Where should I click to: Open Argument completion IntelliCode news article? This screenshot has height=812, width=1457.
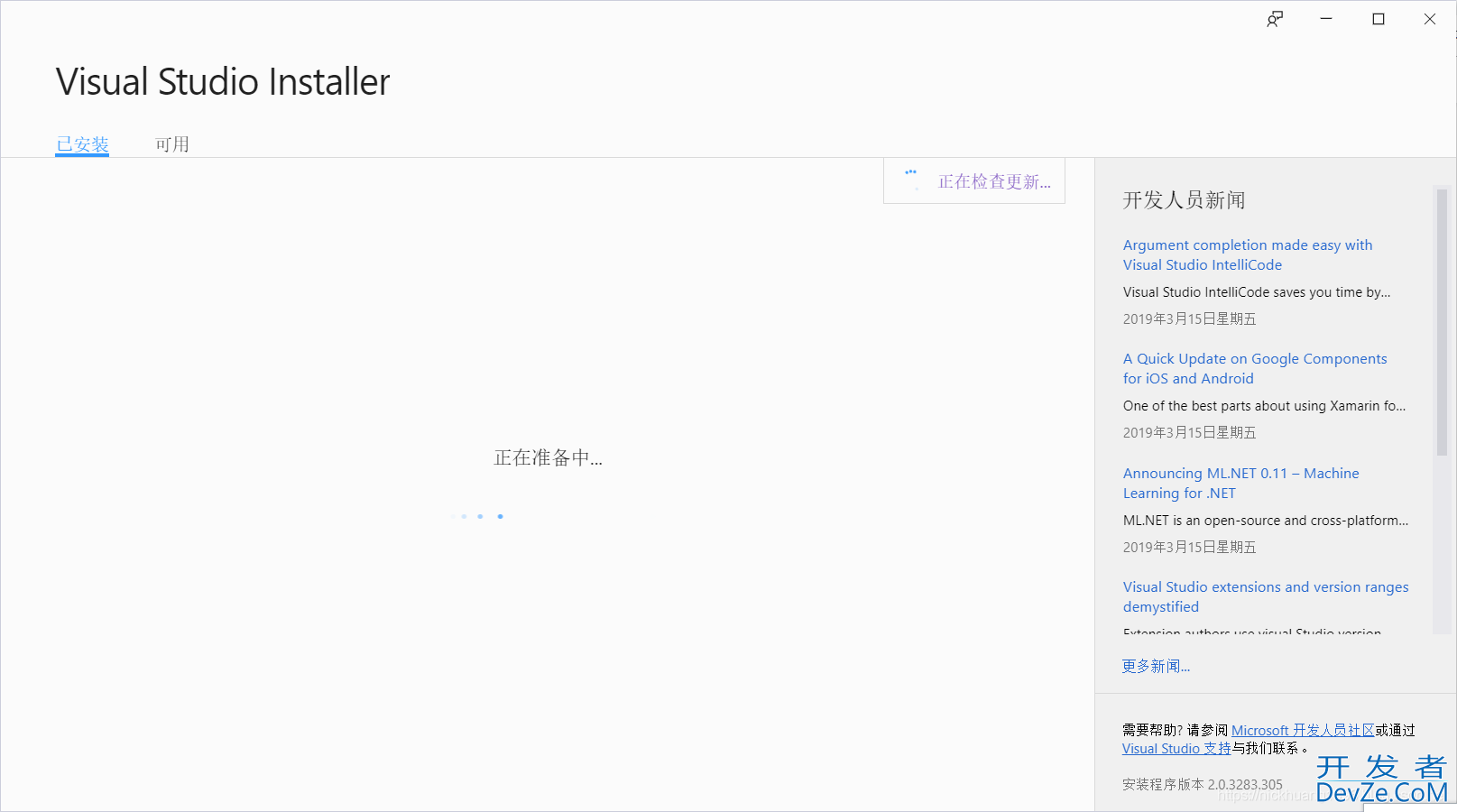tap(1248, 254)
